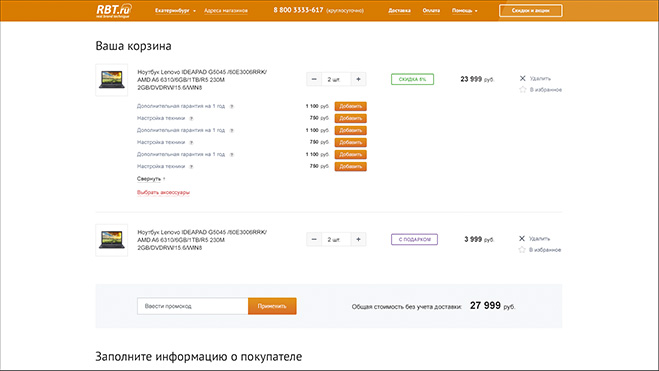Add first Дополнительная гарантия на 1 год service

click(x=351, y=106)
